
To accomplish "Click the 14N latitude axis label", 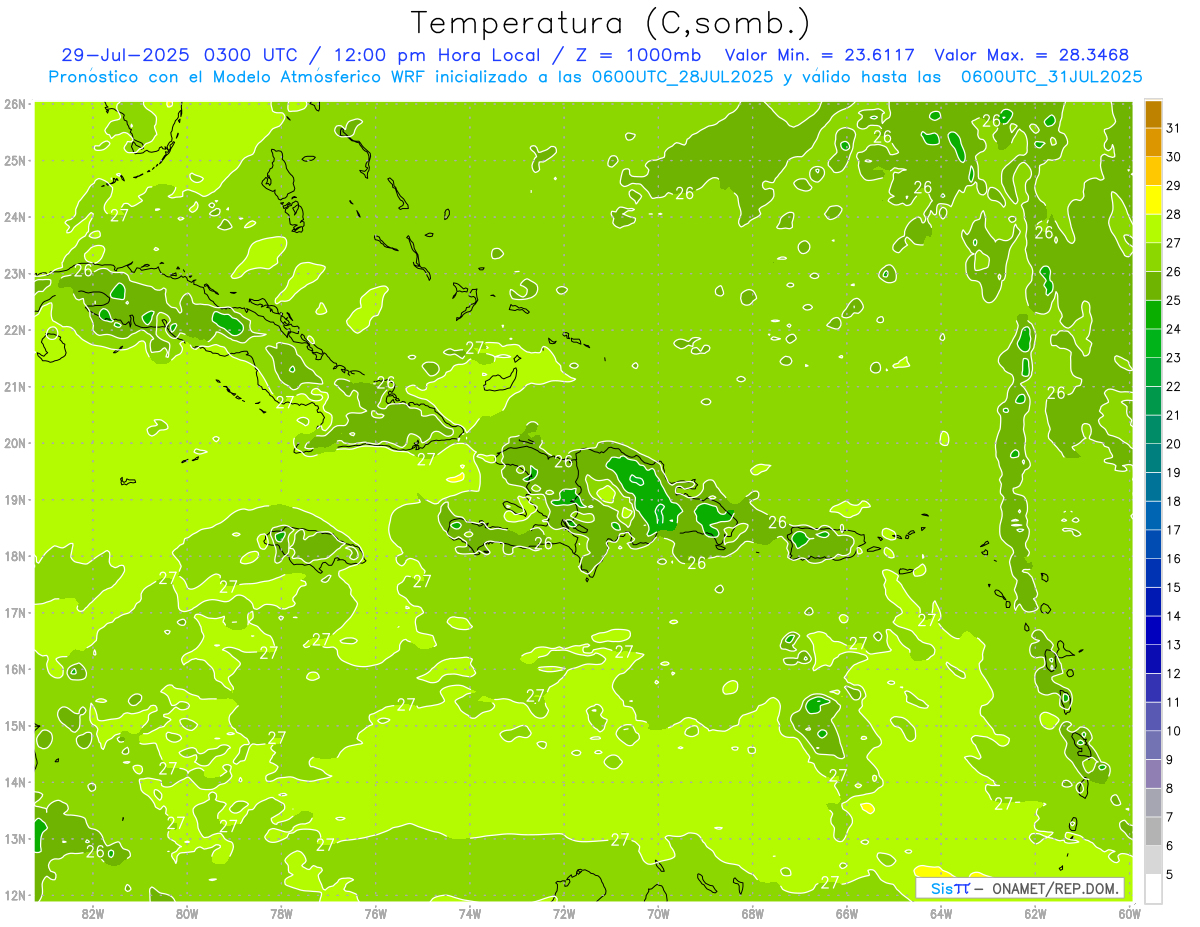I will point(15,782).
